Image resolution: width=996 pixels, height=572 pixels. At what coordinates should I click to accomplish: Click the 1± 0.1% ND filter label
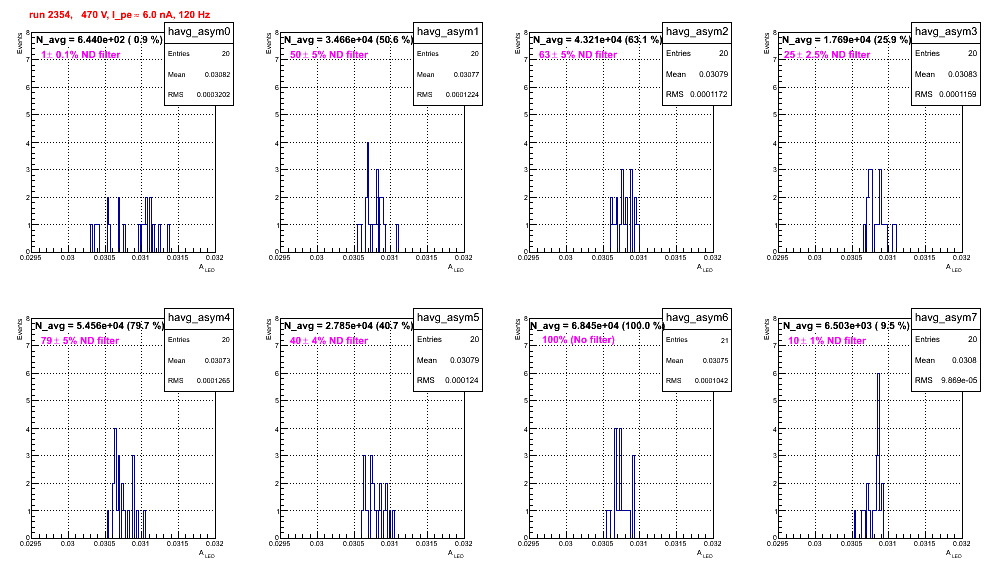[81, 55]
